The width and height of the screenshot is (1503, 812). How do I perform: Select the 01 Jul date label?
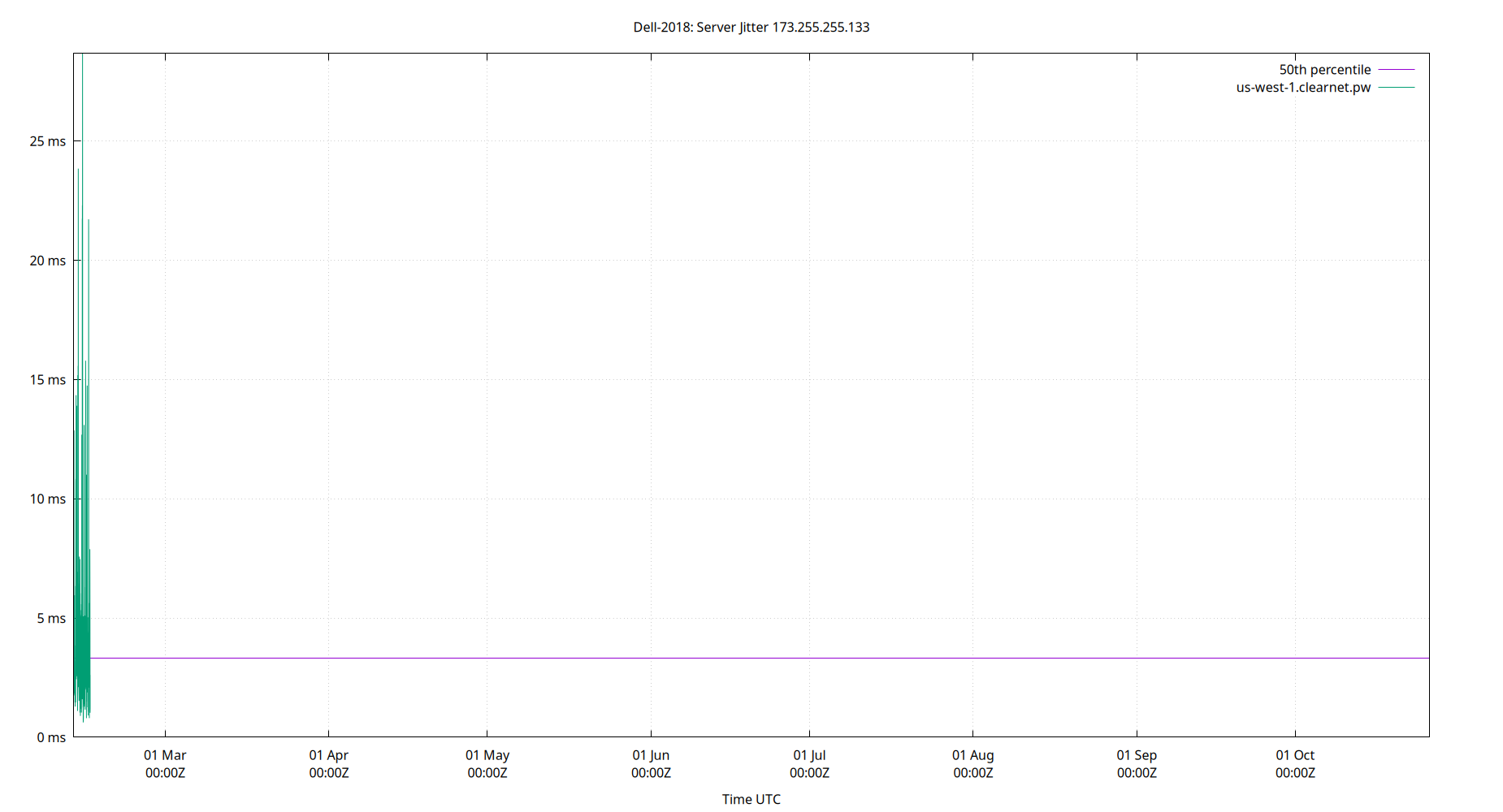810,755
